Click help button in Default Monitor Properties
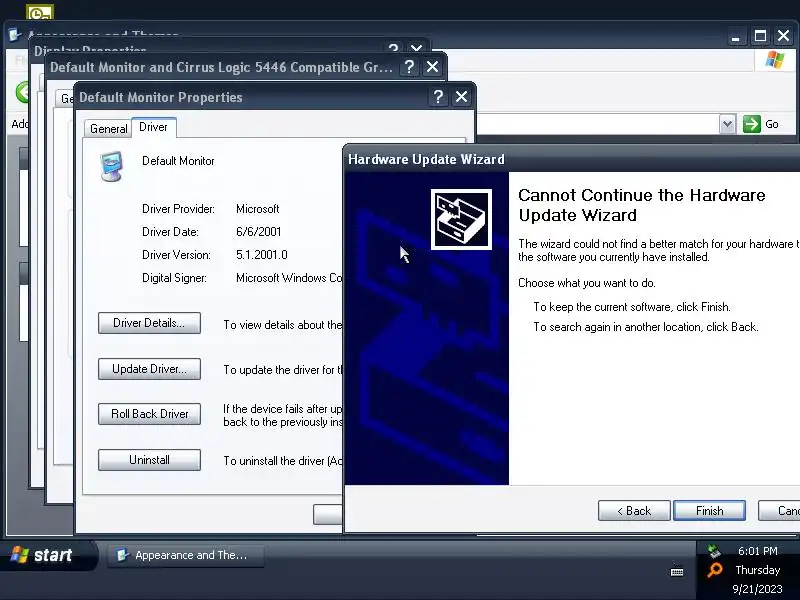The width and height of the screenshot is (800, 600). [x=438, y=96]
